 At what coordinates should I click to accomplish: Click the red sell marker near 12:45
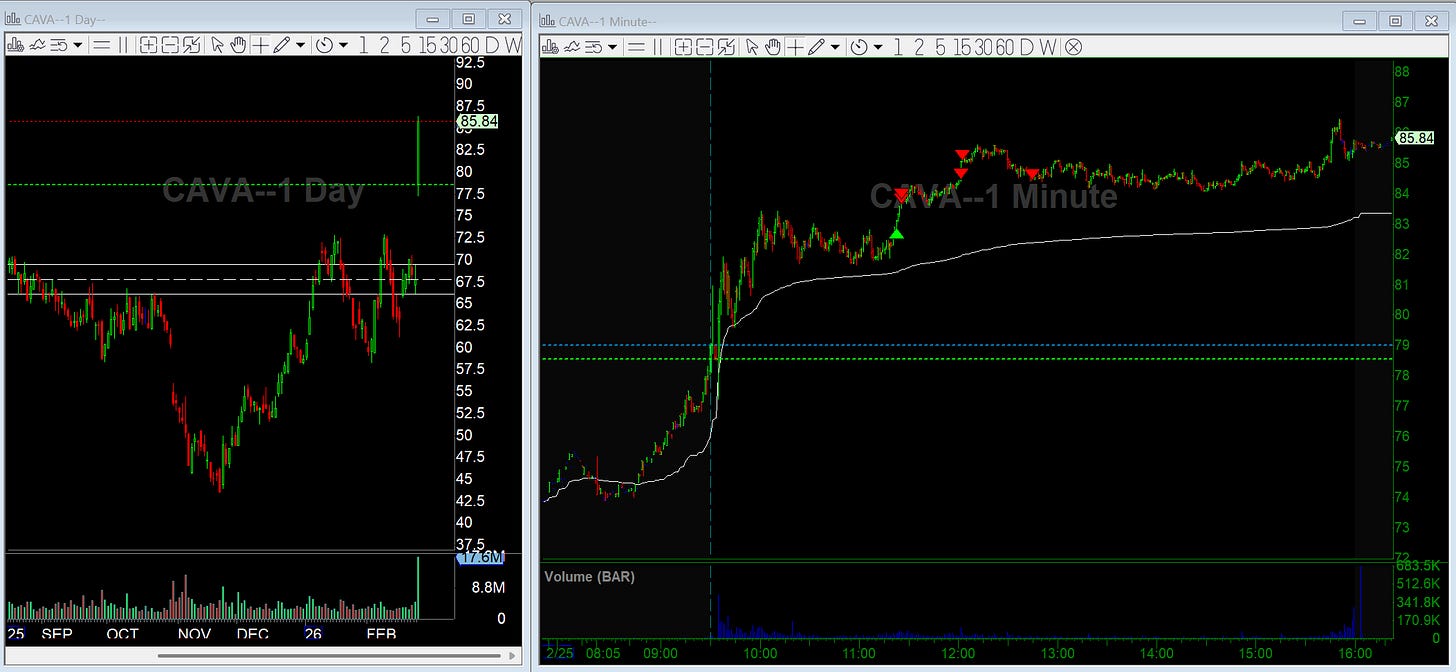(1032, 174)
